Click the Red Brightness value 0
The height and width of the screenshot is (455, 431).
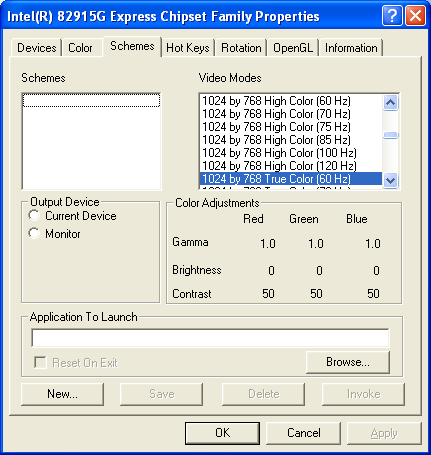click(271, 270)
